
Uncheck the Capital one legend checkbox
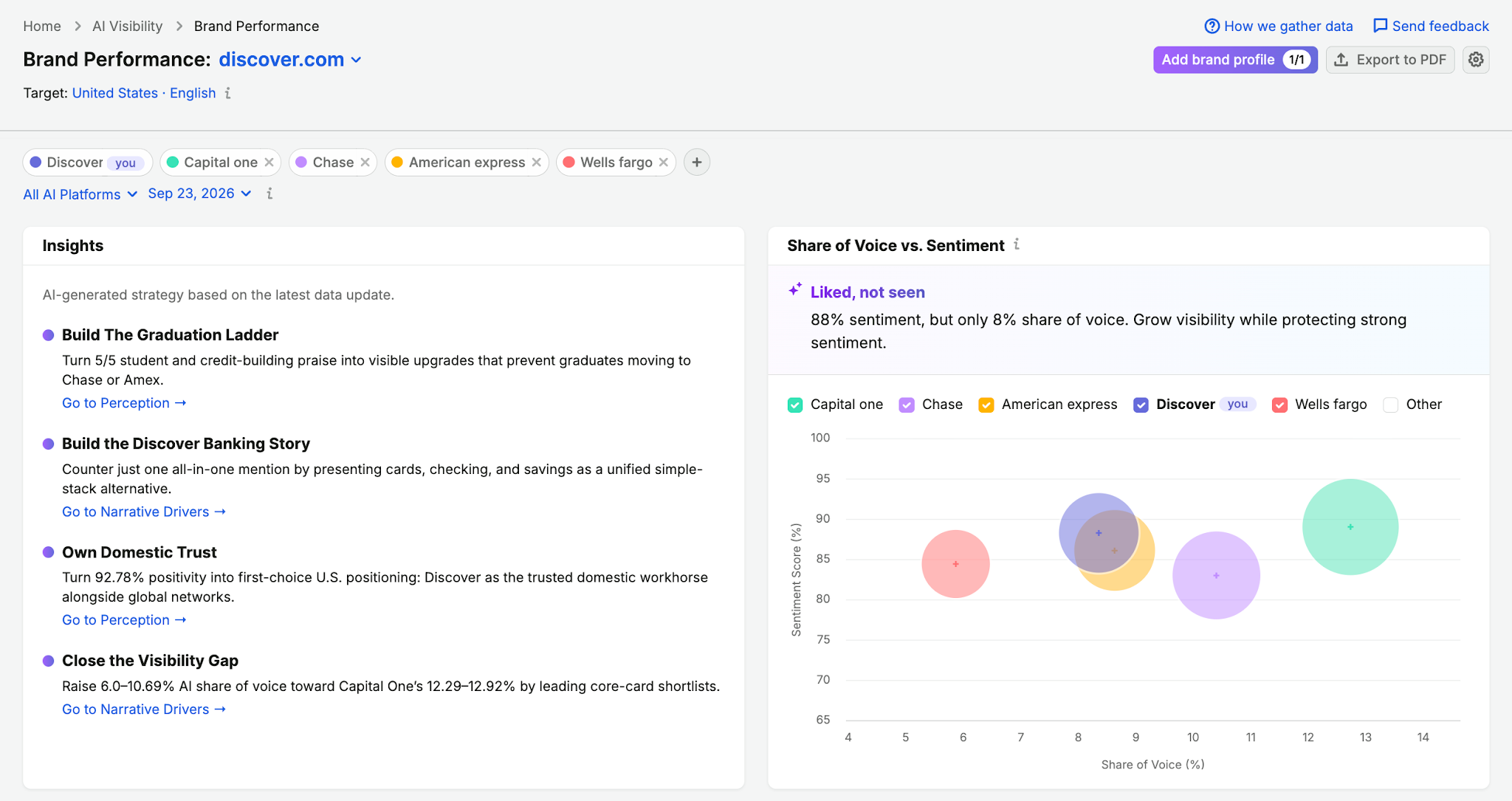(795, 405)
